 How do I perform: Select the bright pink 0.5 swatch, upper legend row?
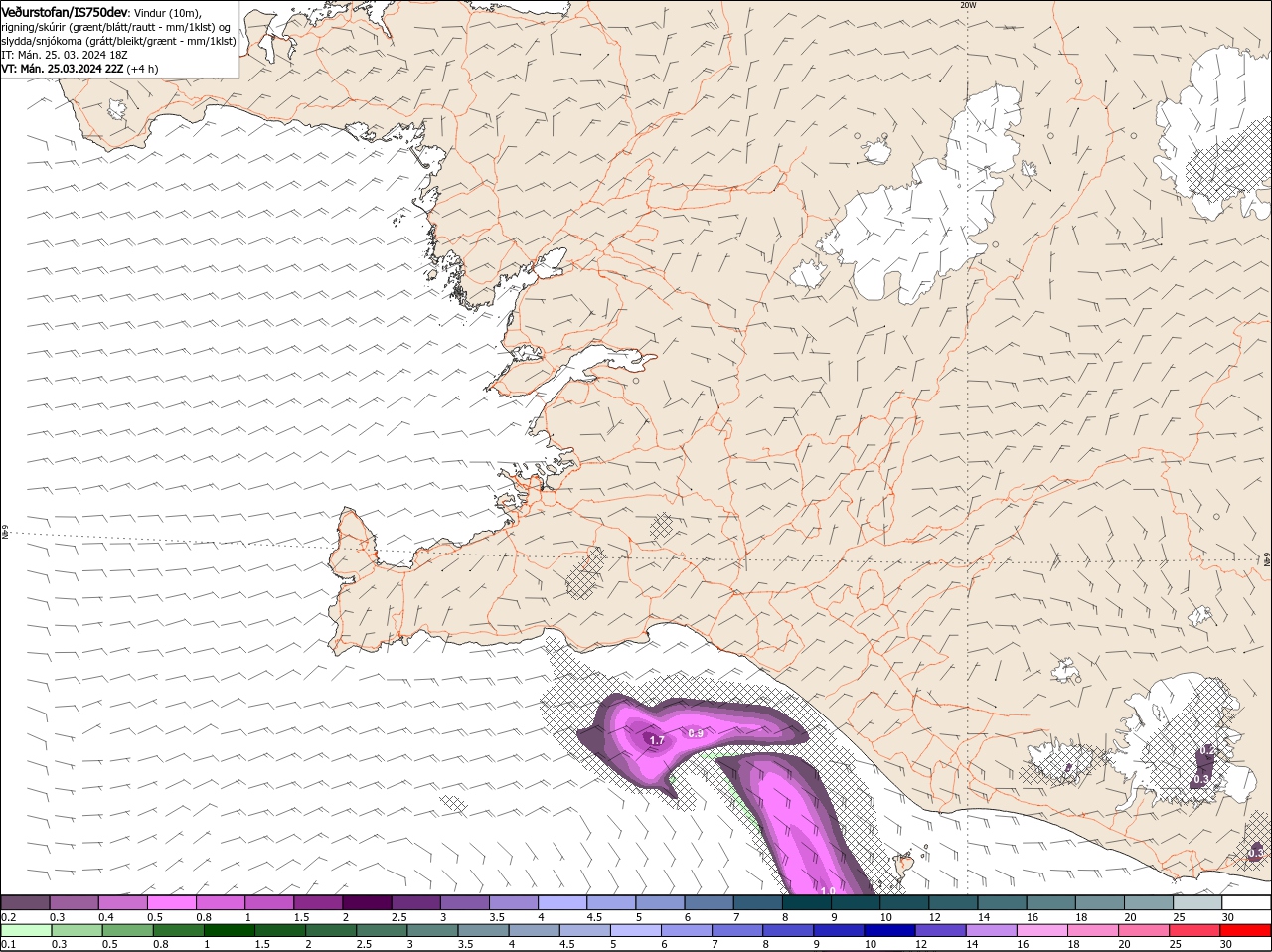point(171,902)
